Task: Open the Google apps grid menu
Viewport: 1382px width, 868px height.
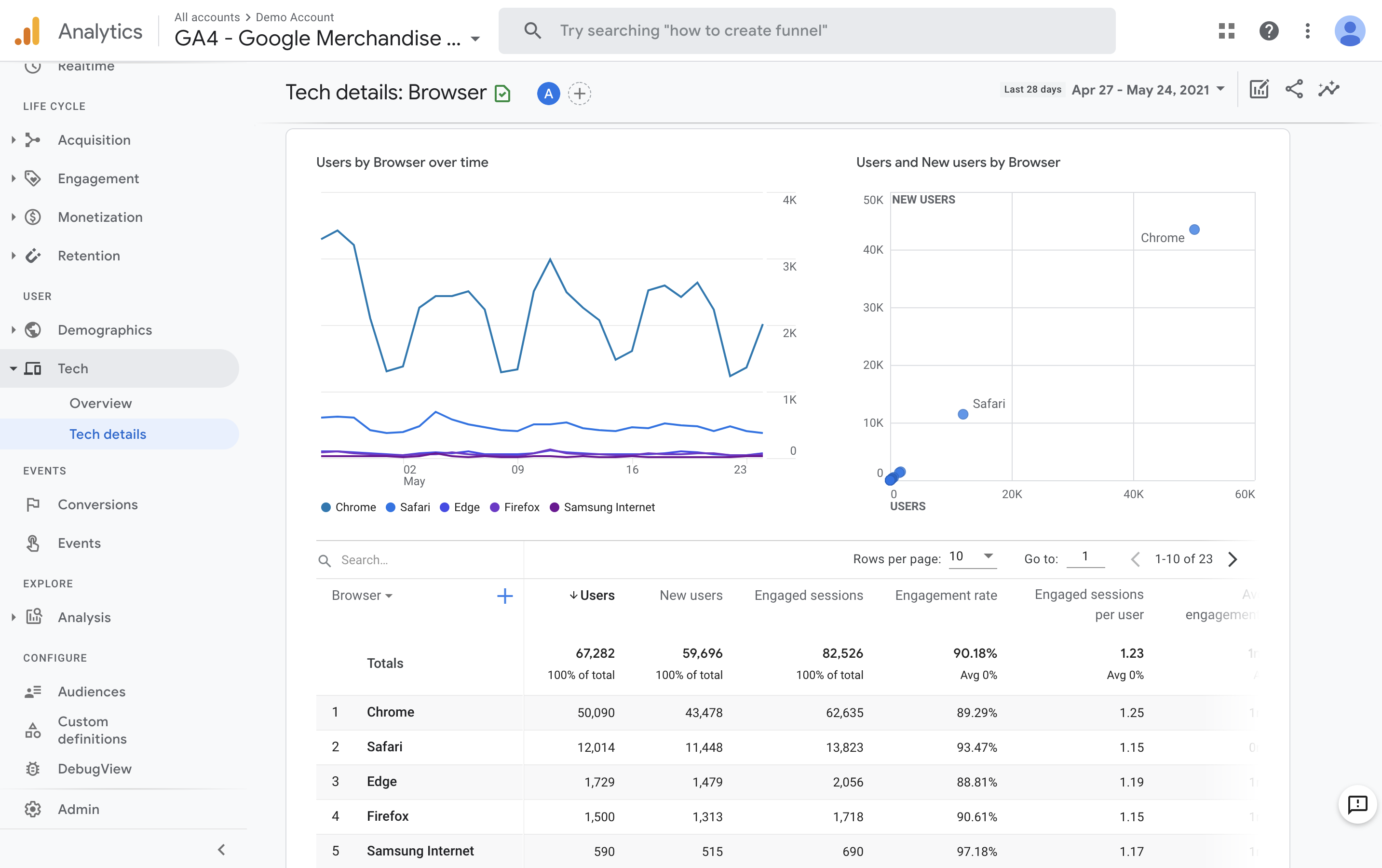Action: pyautogui.click(x=1226, y=30)
